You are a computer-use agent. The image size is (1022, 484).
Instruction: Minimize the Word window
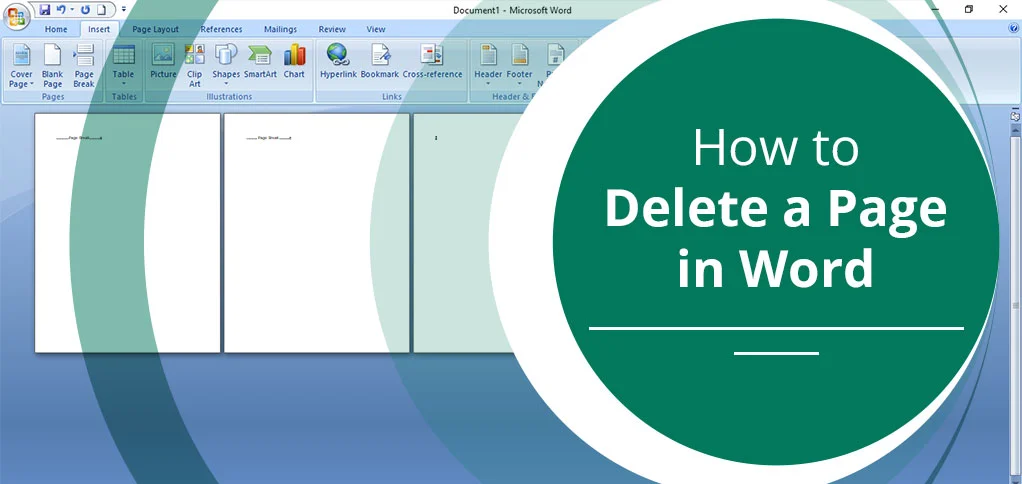click(936, 9)
